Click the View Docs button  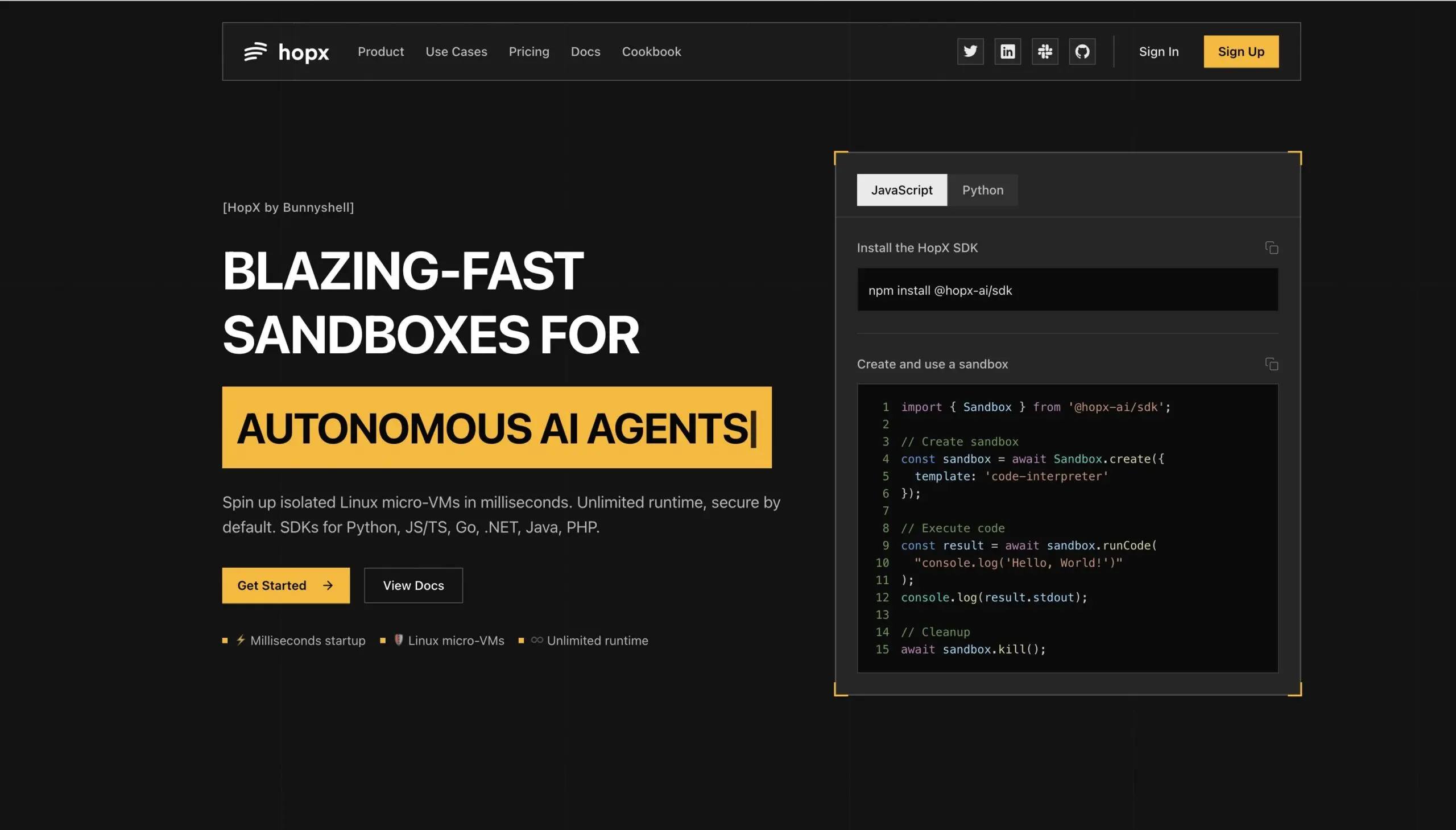(x=413, y=585)
